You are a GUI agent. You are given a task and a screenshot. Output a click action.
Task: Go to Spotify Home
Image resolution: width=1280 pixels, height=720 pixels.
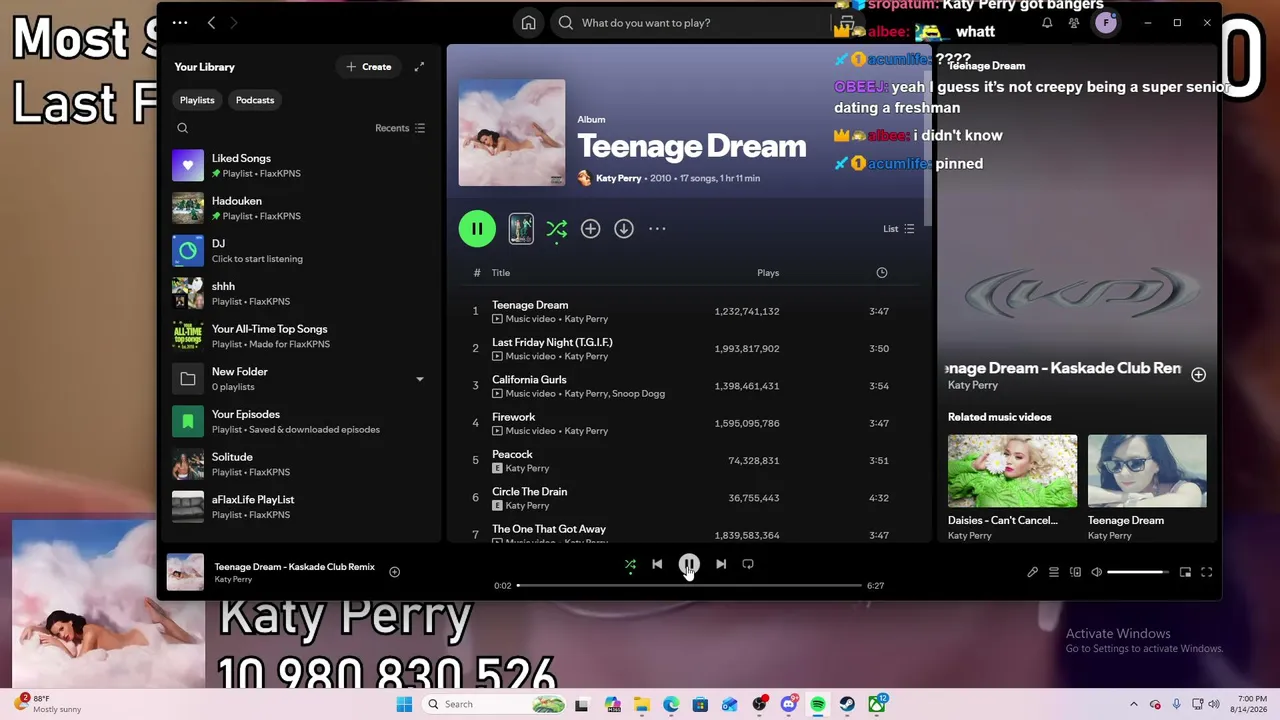[x=528, y=22]
